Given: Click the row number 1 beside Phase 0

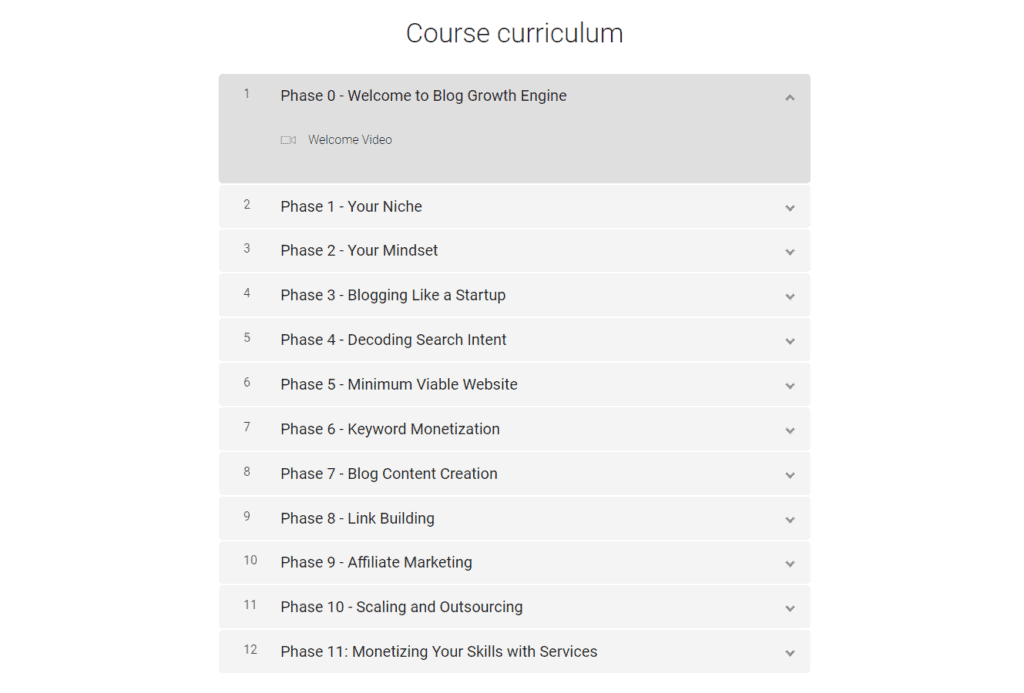Looking at the screenshot, I should click(x=247, y=93).
